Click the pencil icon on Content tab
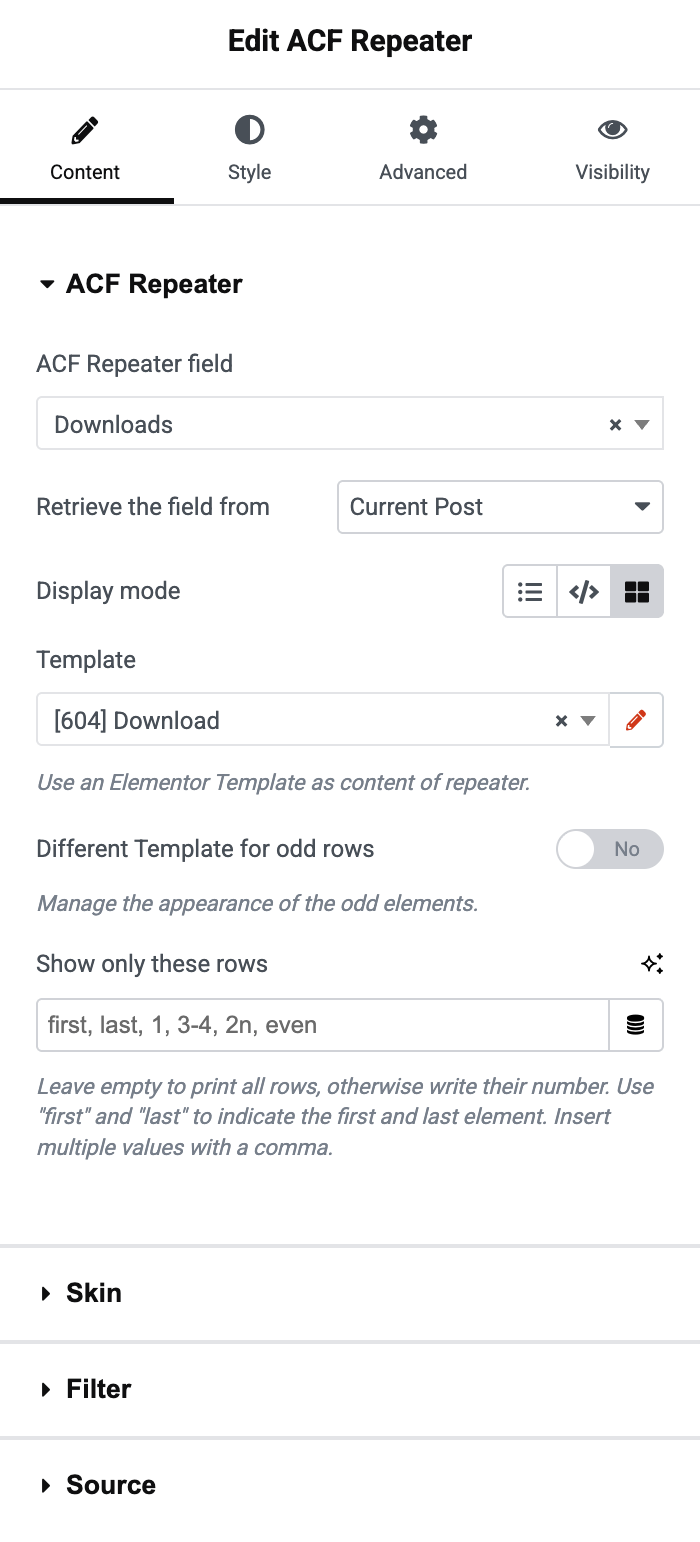The width and height of the screenshot is (700, 1542). tap(85, 130)
